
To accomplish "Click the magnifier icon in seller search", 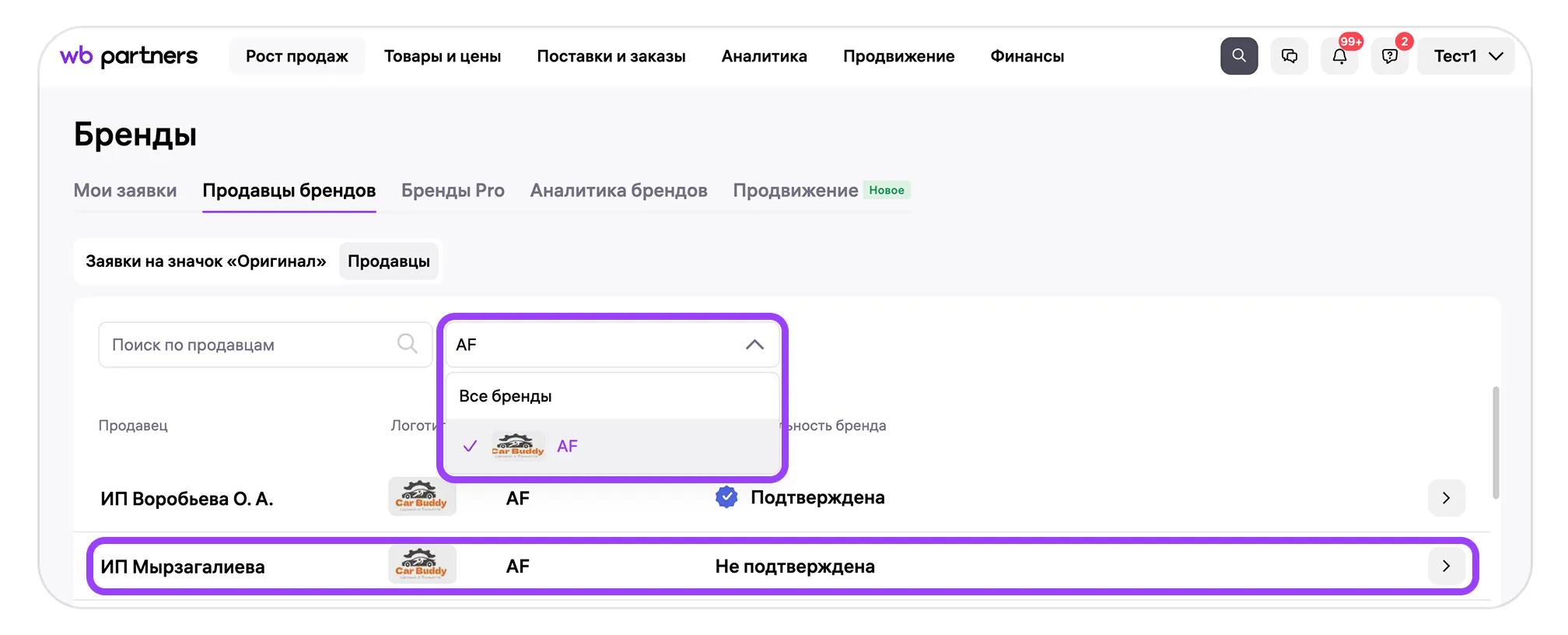I will pyautogui.click(x=407, y=343).
